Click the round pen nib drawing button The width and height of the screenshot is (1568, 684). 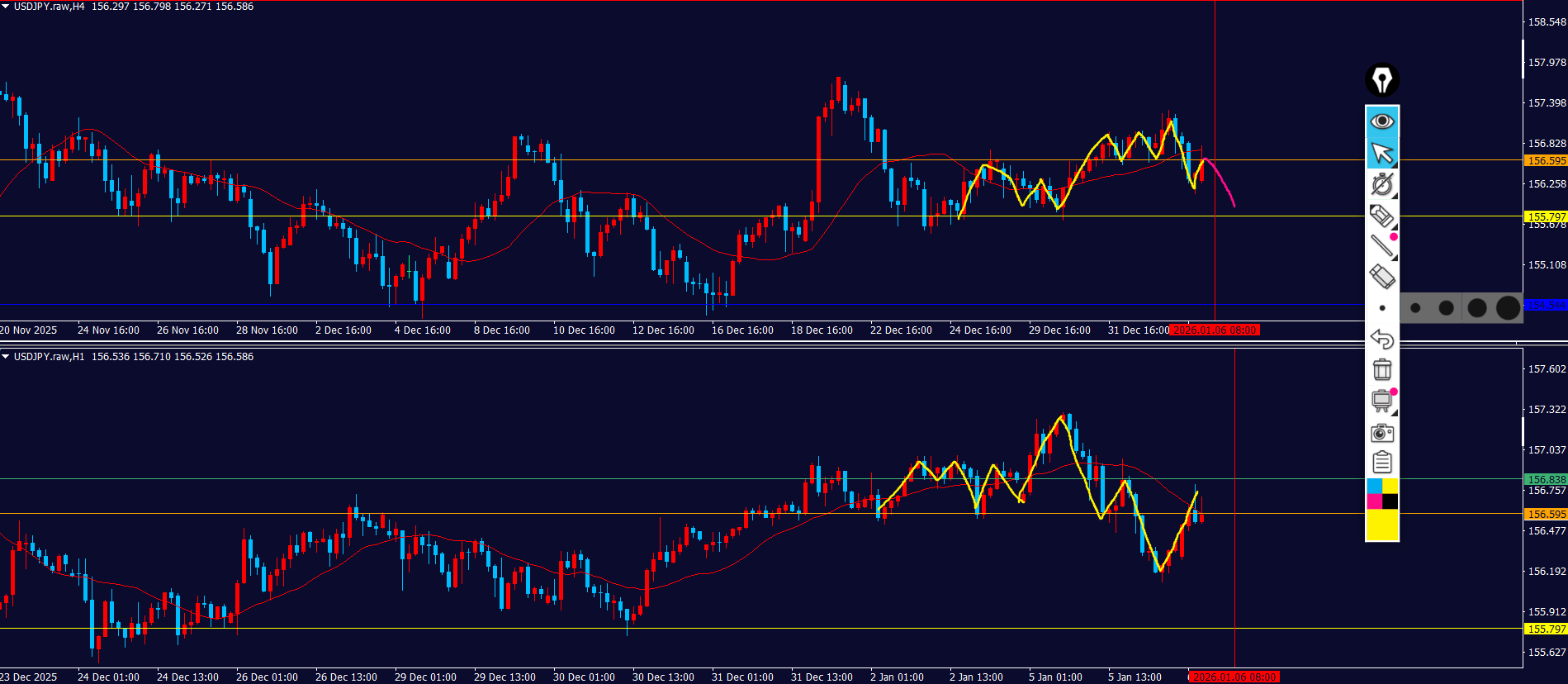1381,80
